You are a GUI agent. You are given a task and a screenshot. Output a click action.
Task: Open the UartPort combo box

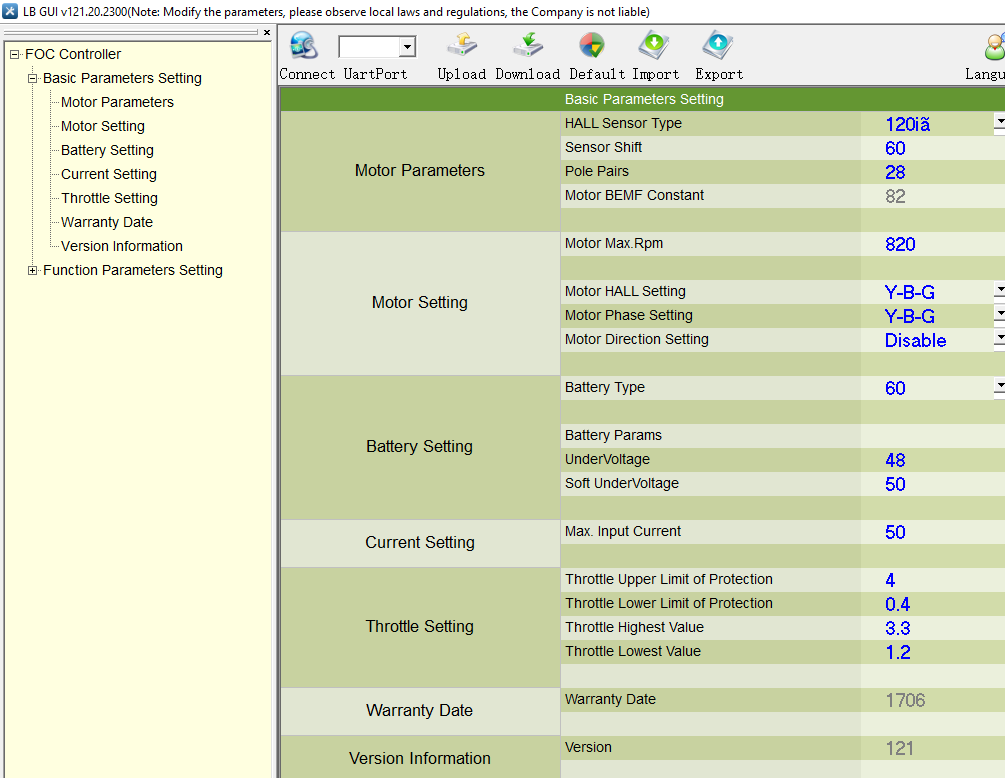pos(407,47)
